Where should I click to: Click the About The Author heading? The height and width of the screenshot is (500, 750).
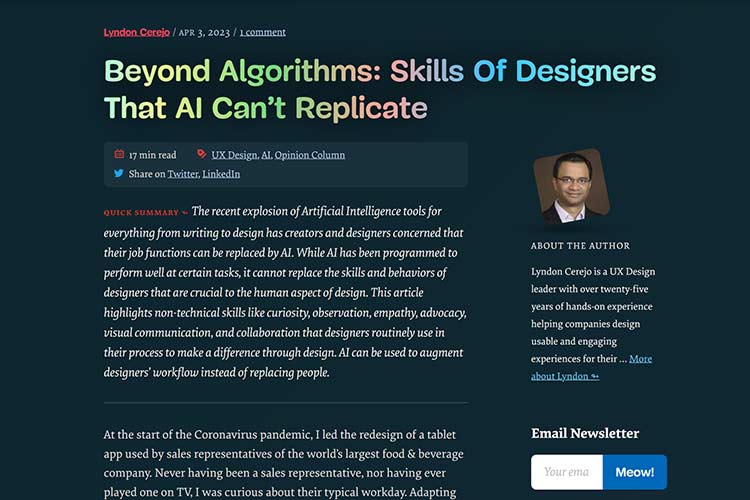tap(580, 246)
